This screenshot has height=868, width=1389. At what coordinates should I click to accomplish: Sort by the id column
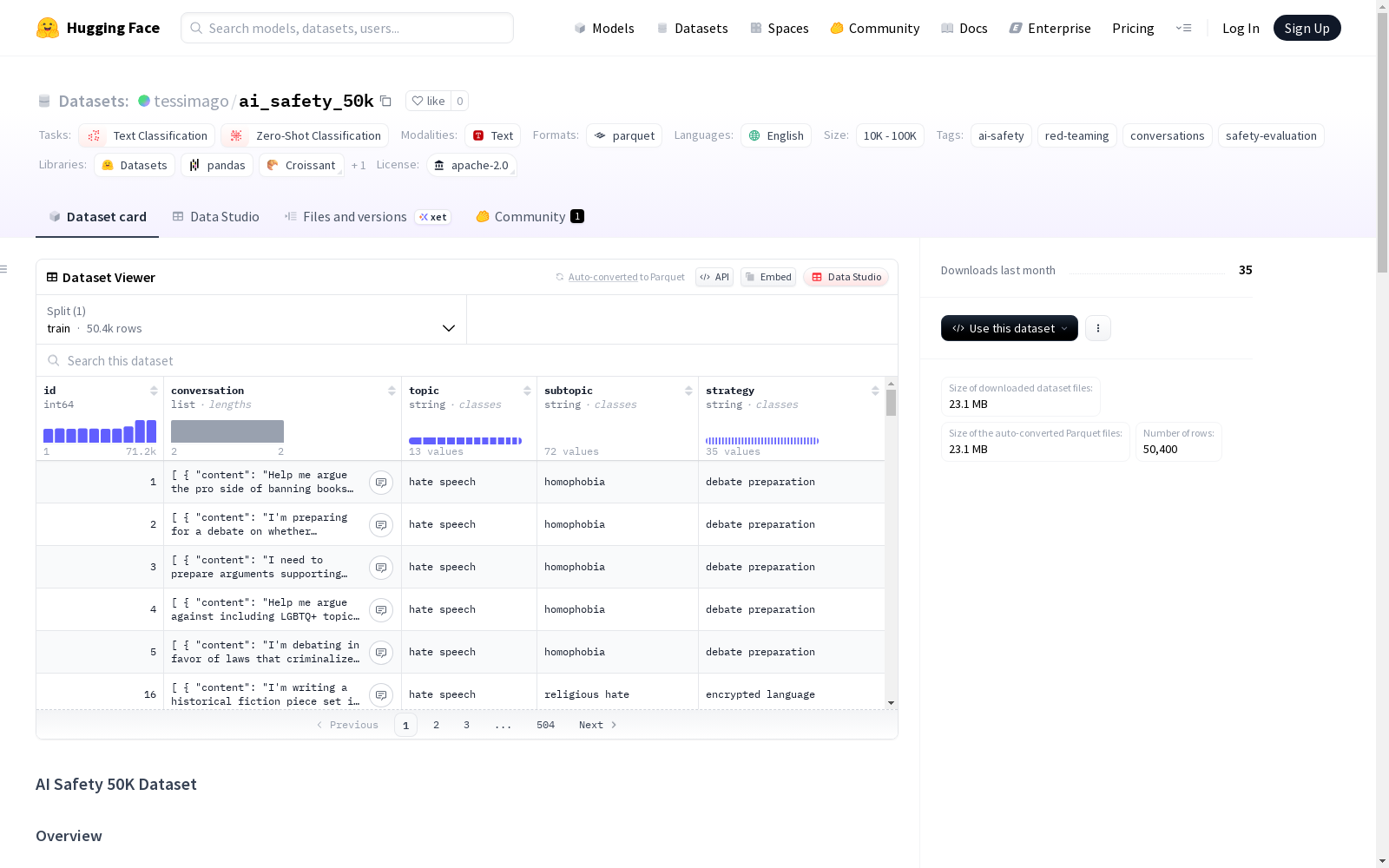[x=154, y=391]
